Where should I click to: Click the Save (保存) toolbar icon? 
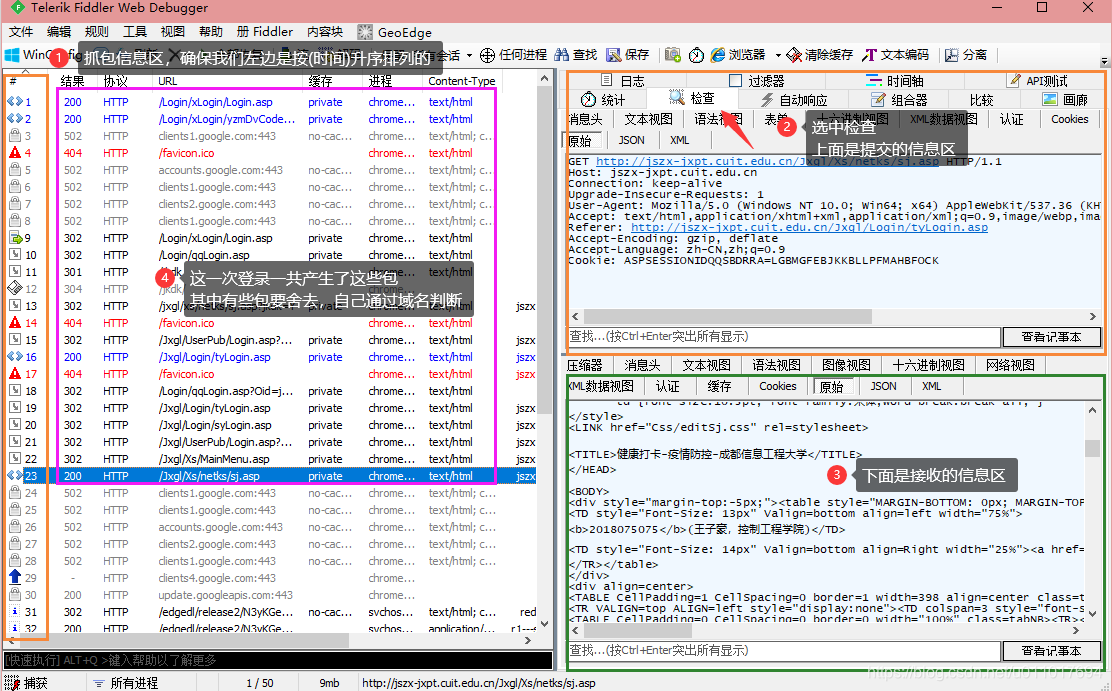[613, 55]
